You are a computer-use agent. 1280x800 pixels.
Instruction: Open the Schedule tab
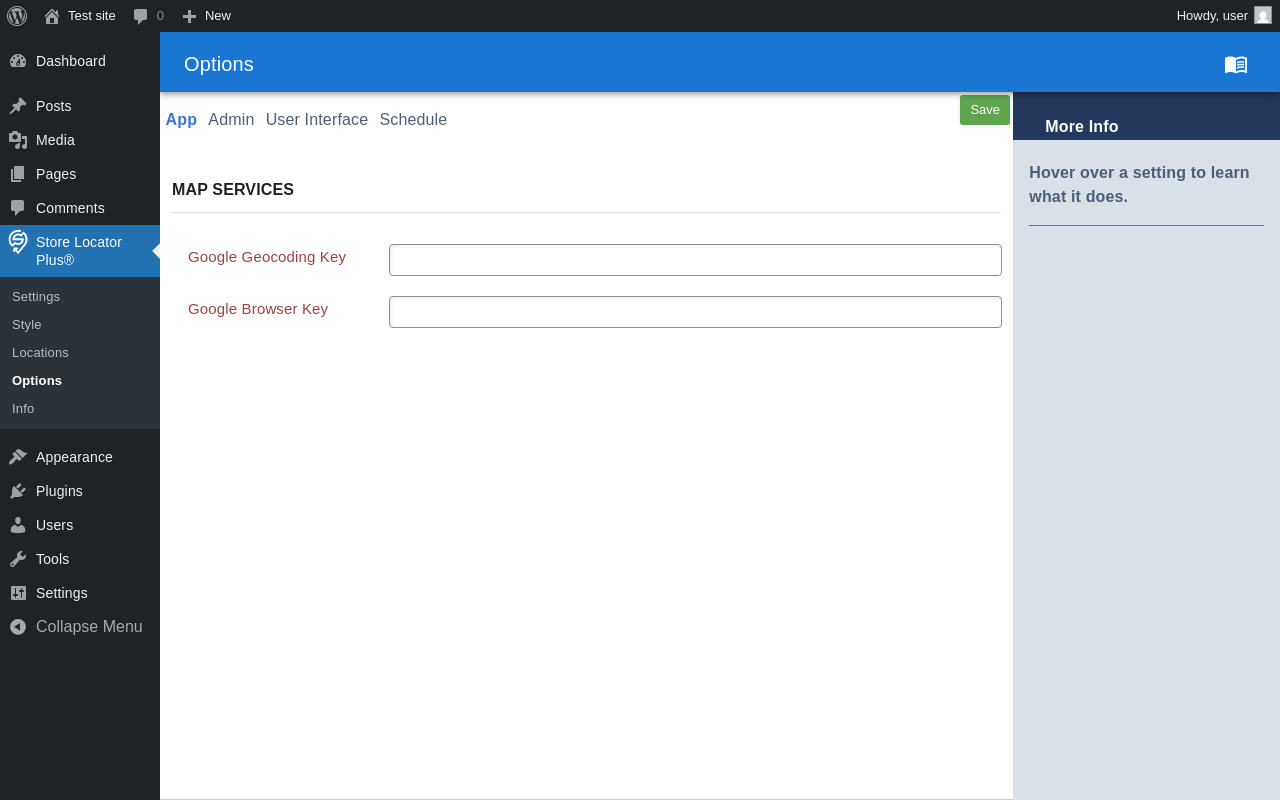coord(413,120)
